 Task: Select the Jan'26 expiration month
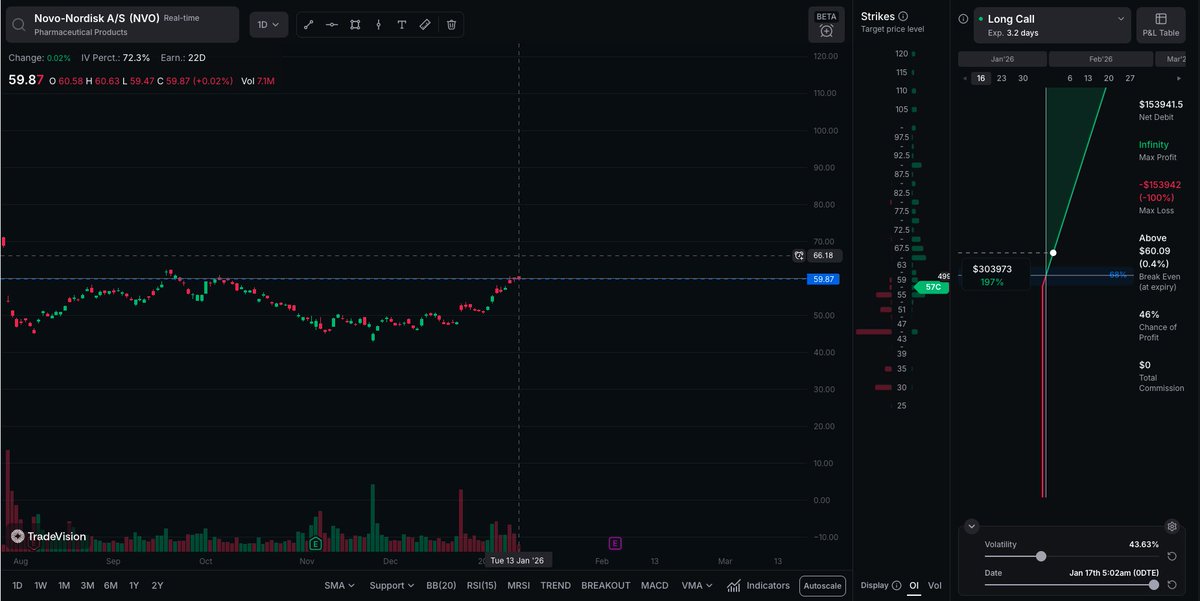(x=1002, y=59)
